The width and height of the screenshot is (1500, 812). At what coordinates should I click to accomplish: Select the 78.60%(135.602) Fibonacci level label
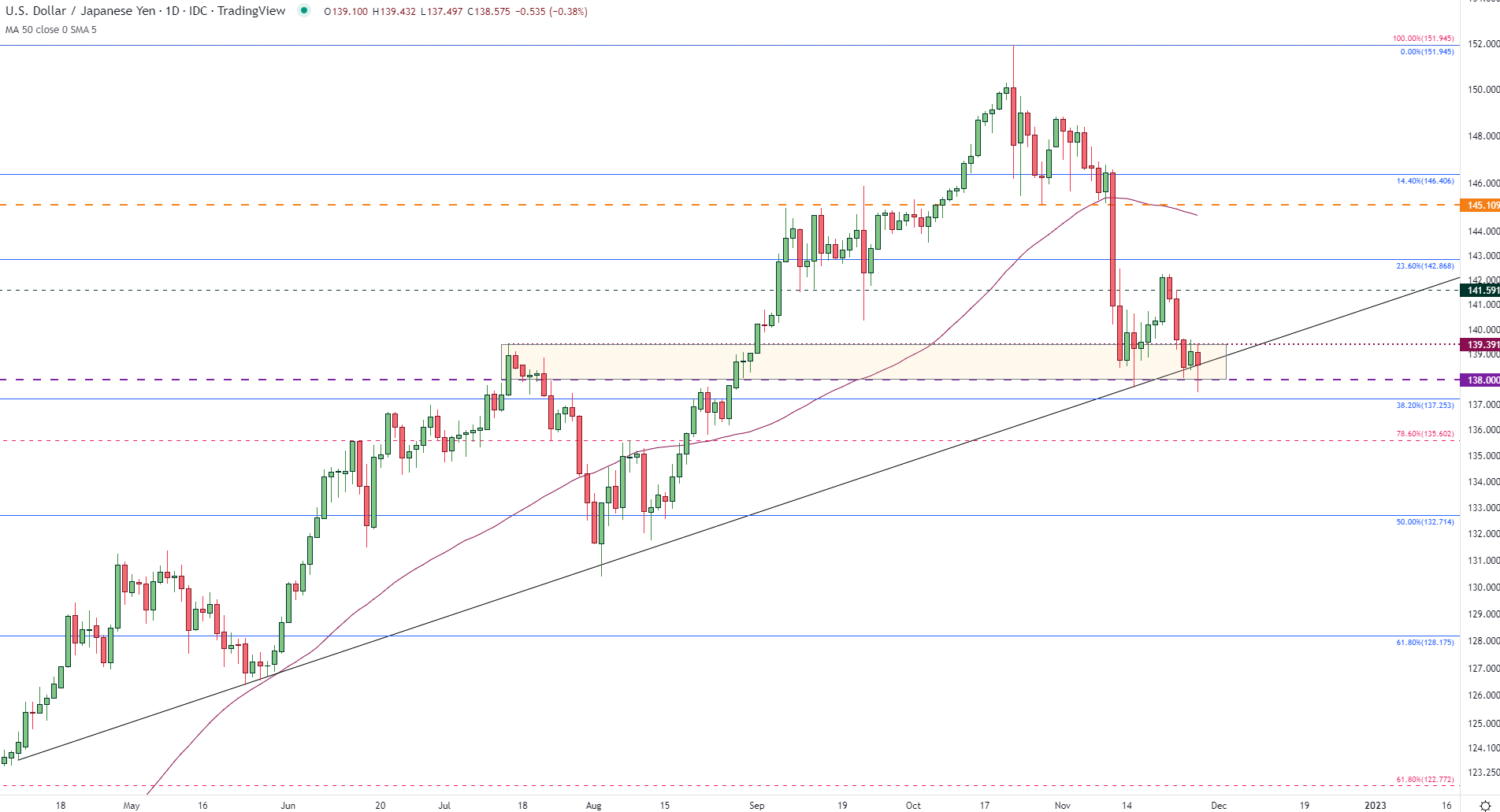(1425, 434)
